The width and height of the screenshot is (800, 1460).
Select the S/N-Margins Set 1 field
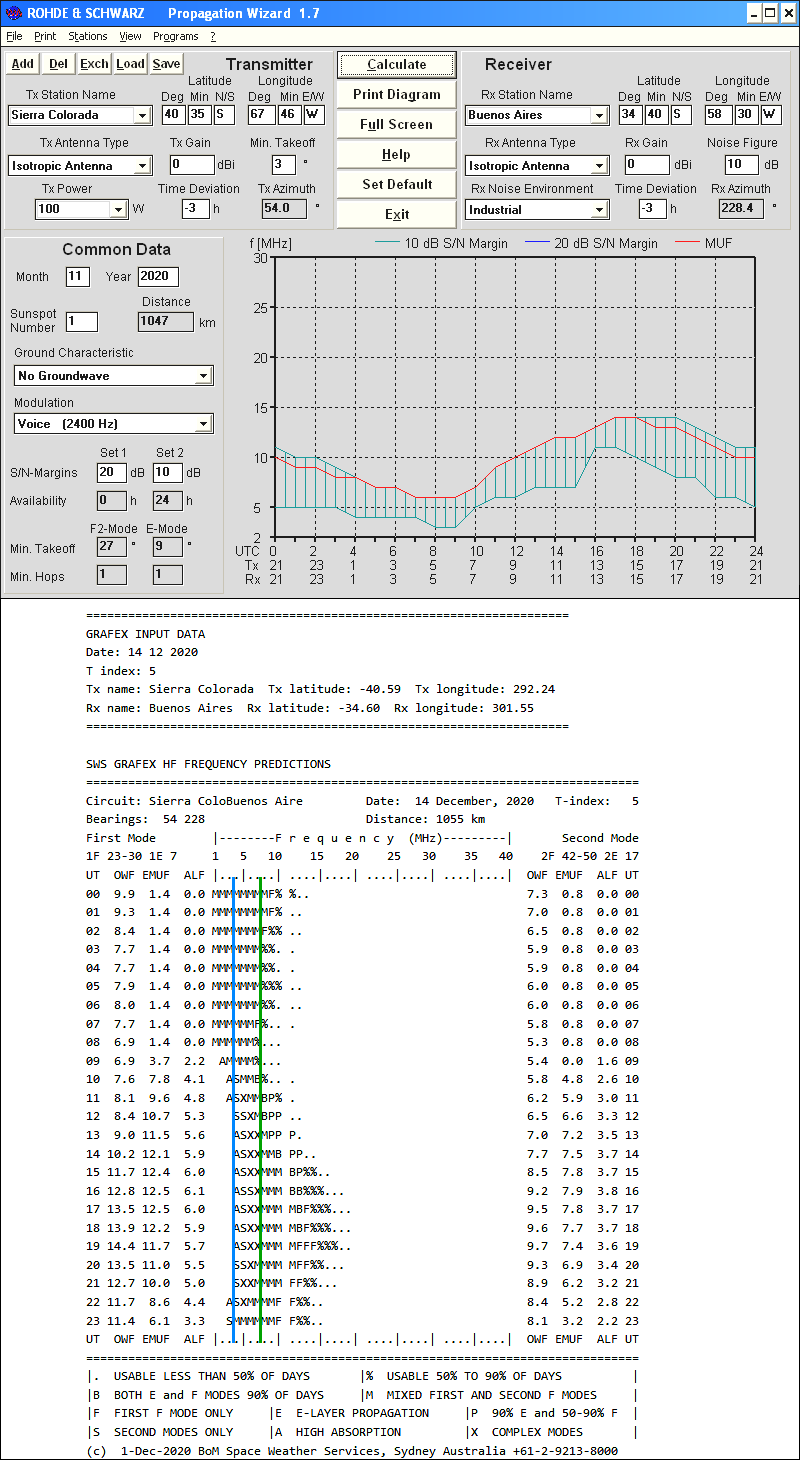(112, 472)
